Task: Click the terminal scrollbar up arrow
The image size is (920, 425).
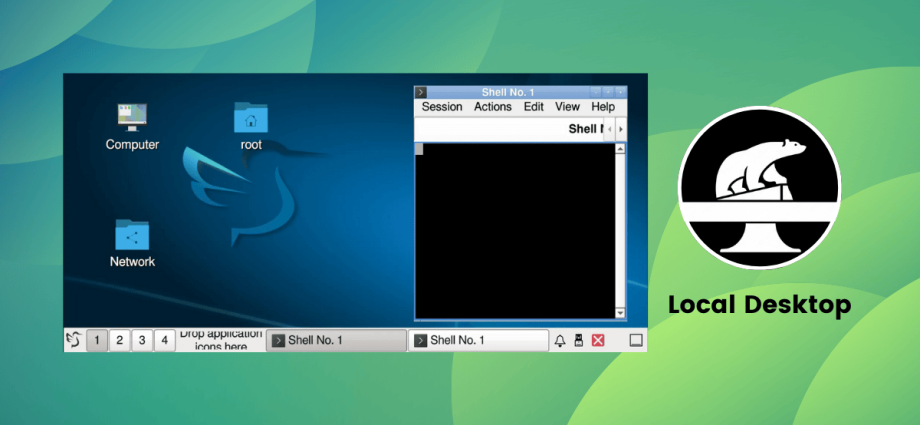Action: (x=620, y=149)
